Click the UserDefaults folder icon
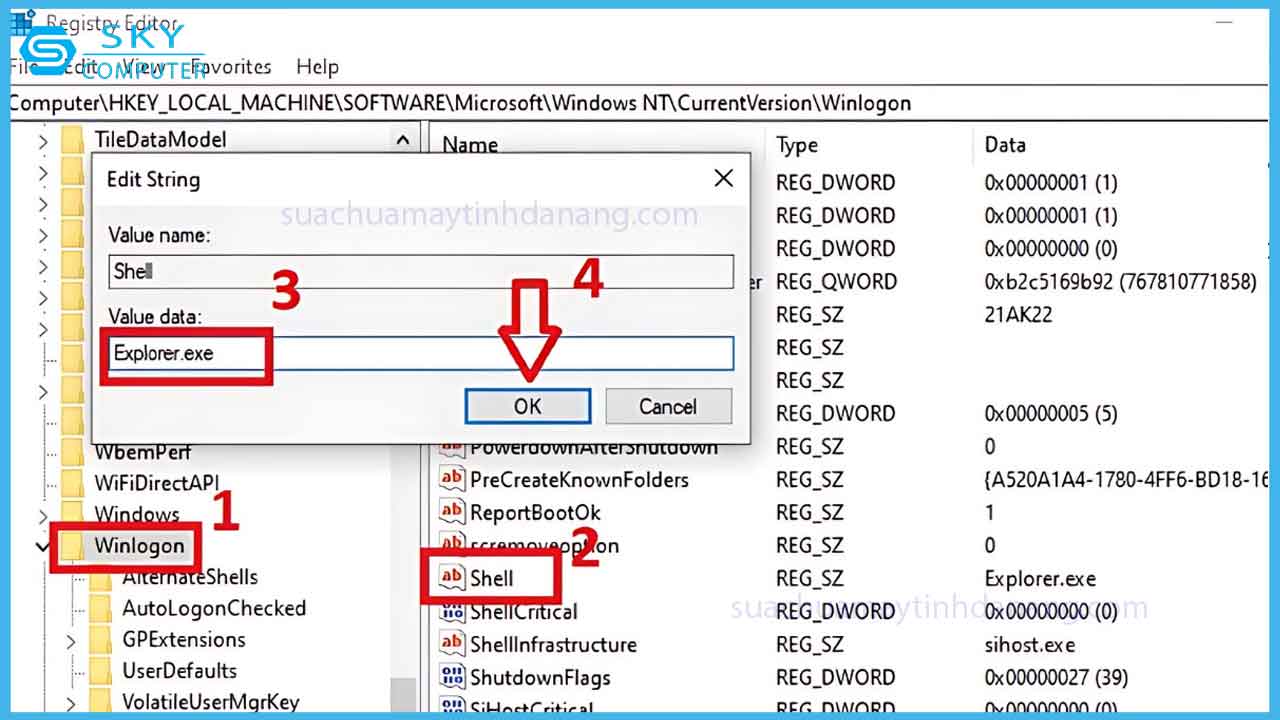The height and width of the screenshot is (720, 1280). tap(100, 671)
